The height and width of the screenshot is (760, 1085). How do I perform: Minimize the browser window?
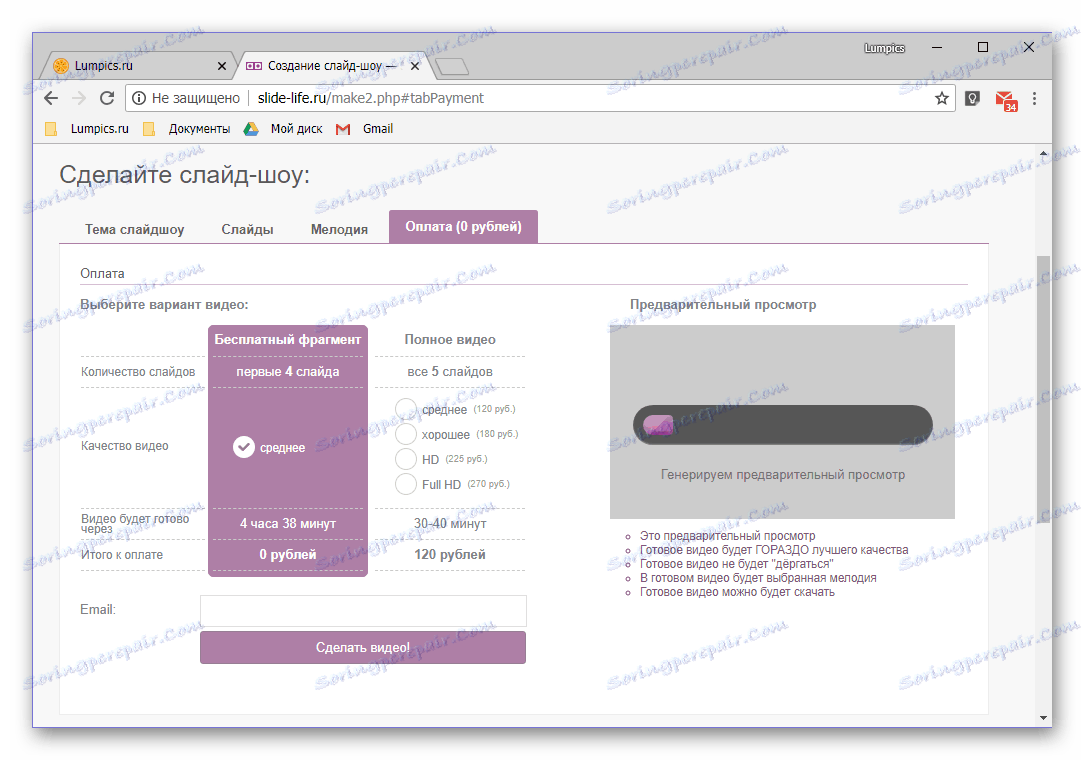point(937,48)
